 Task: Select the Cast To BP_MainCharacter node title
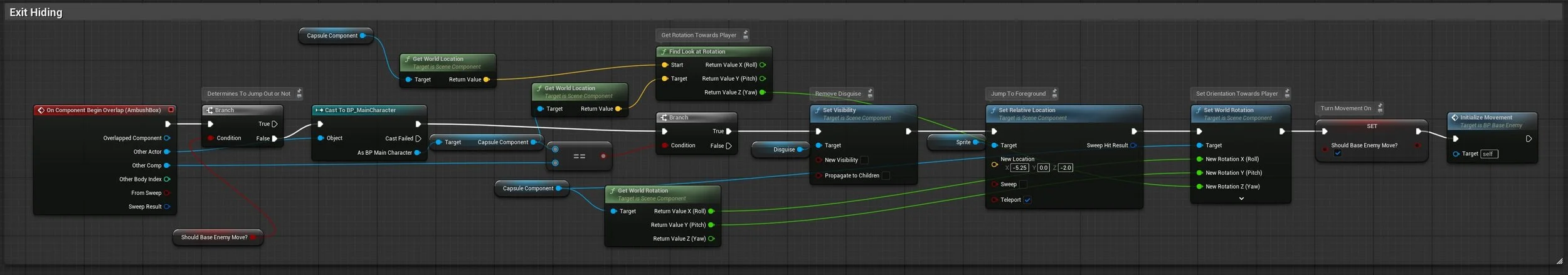click(360, 110)
